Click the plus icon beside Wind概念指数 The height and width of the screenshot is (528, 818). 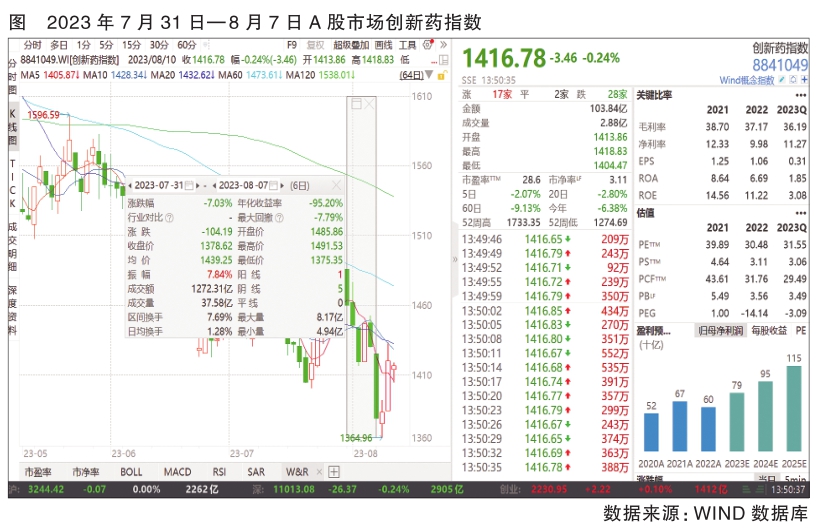(x=804, y=80)
